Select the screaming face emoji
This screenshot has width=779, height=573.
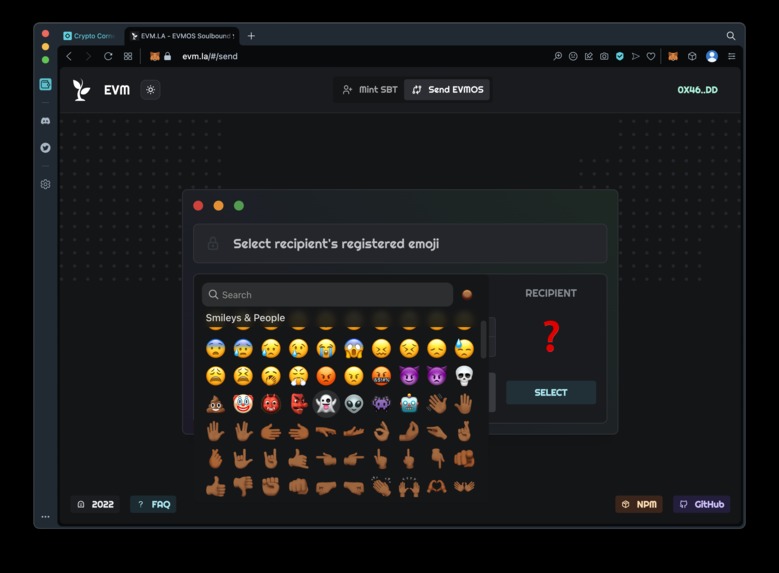pos(354,348)
